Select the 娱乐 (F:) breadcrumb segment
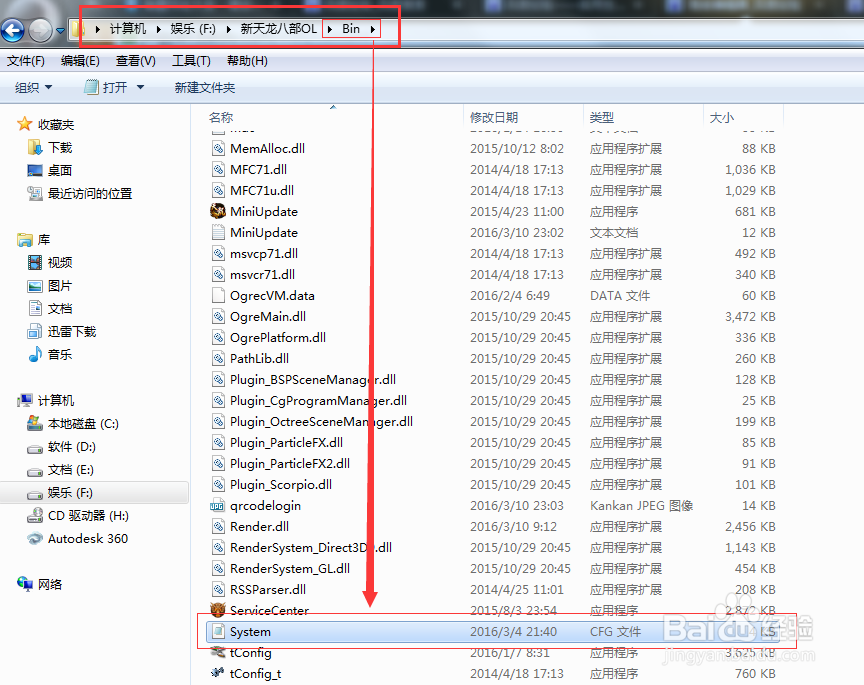The width and height of the screenshot is (864, 685). (x=193, y=29)
